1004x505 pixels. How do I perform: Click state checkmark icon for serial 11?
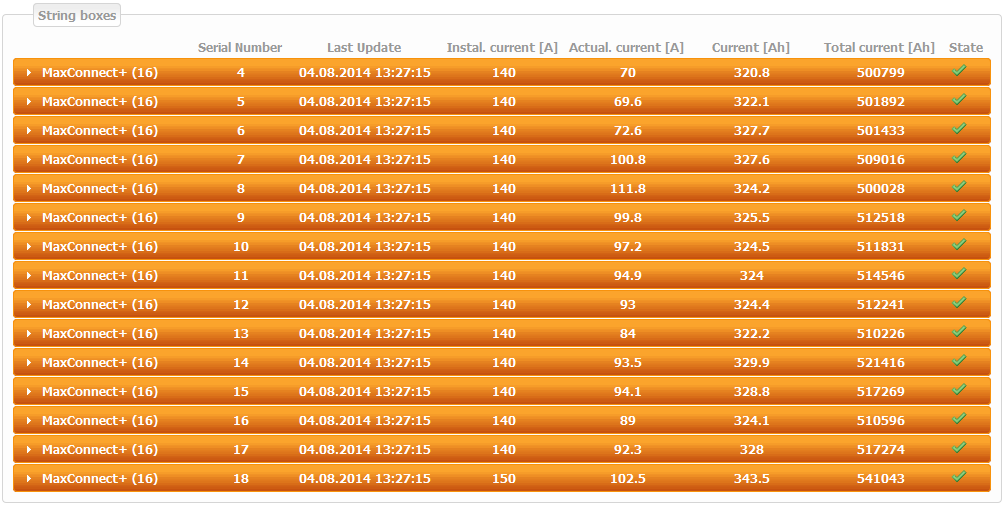(x=959, y=274)
